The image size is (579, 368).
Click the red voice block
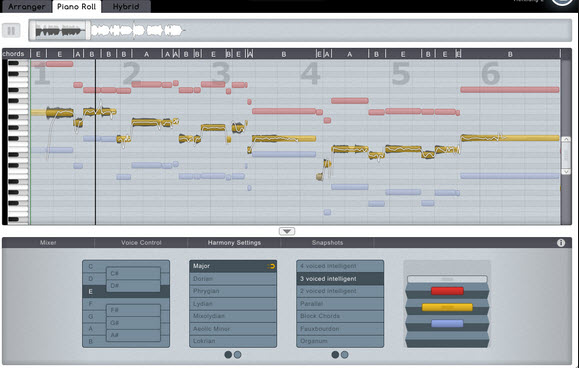tap(447, 291)
